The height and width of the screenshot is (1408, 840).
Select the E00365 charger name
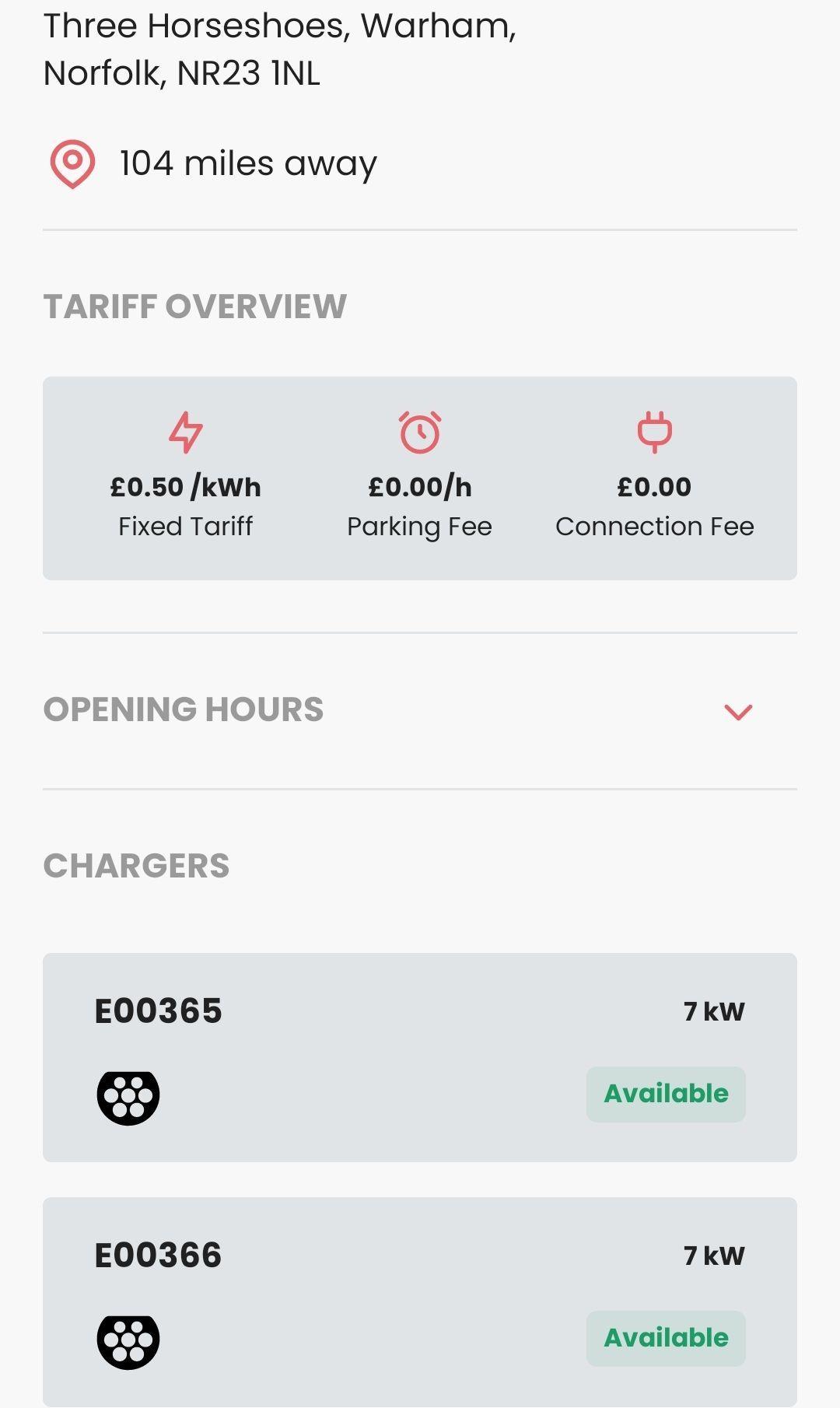pyautogui.click(x=159, y=1011)
